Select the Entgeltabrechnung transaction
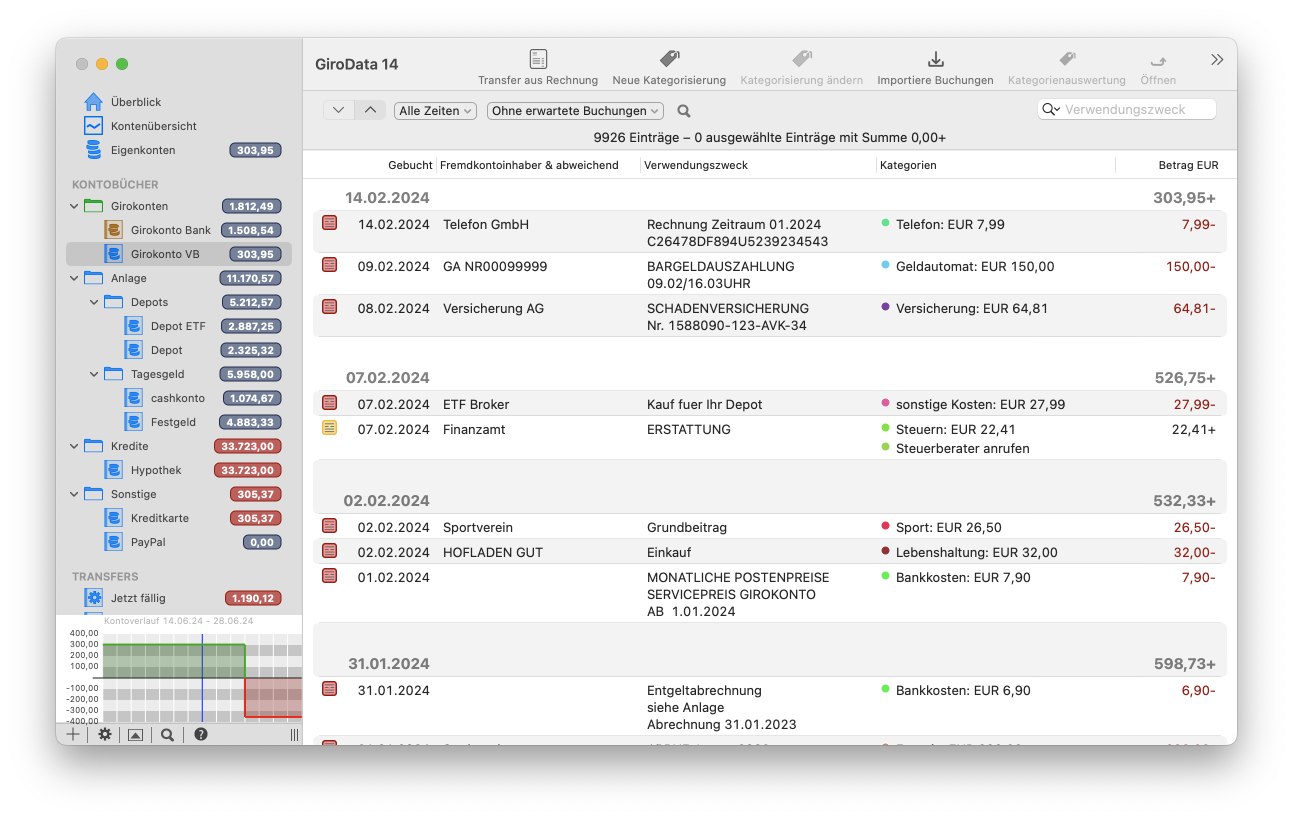 [770, 707]
